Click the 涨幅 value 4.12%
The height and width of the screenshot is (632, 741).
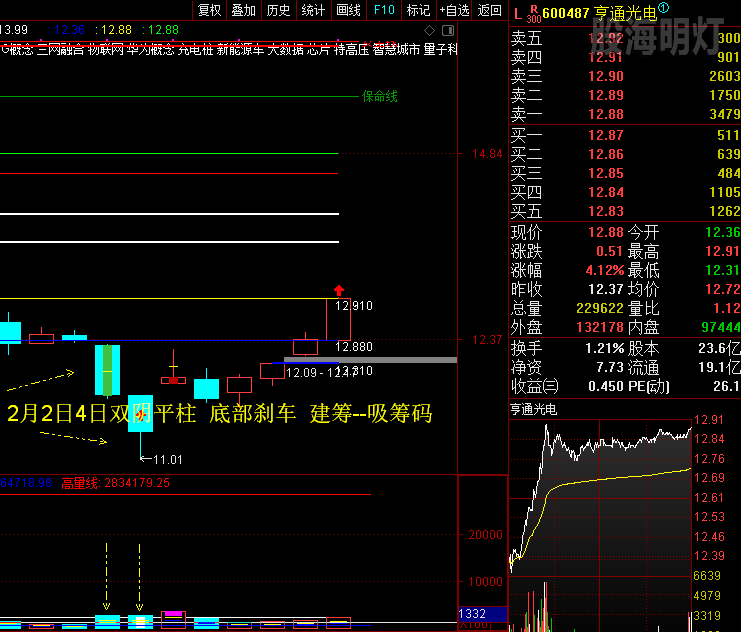[x=605, y=270]
